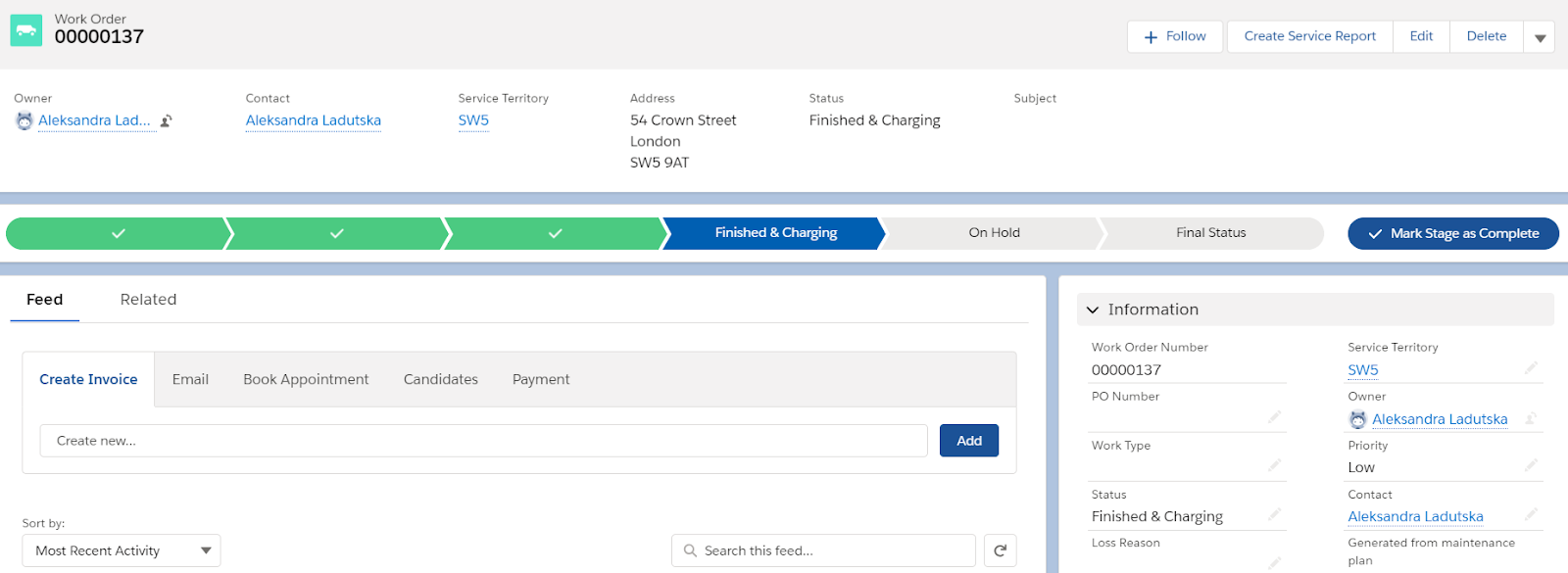
Task: Collapse the Information section
Action: pyautogui.click(x=1093, y=310)
